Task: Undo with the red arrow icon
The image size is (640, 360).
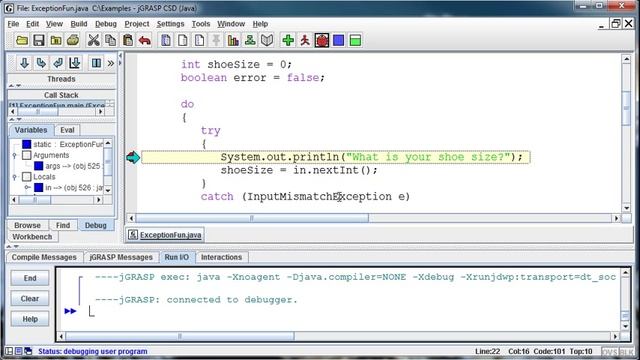Action: (x=144, y=40)
